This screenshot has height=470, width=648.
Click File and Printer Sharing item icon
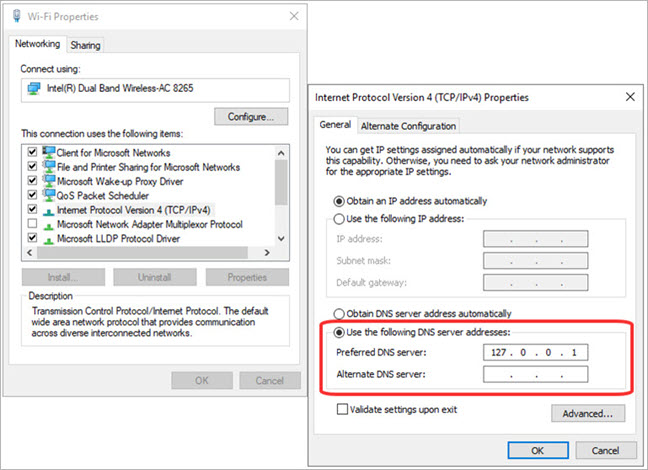point(47,167)
